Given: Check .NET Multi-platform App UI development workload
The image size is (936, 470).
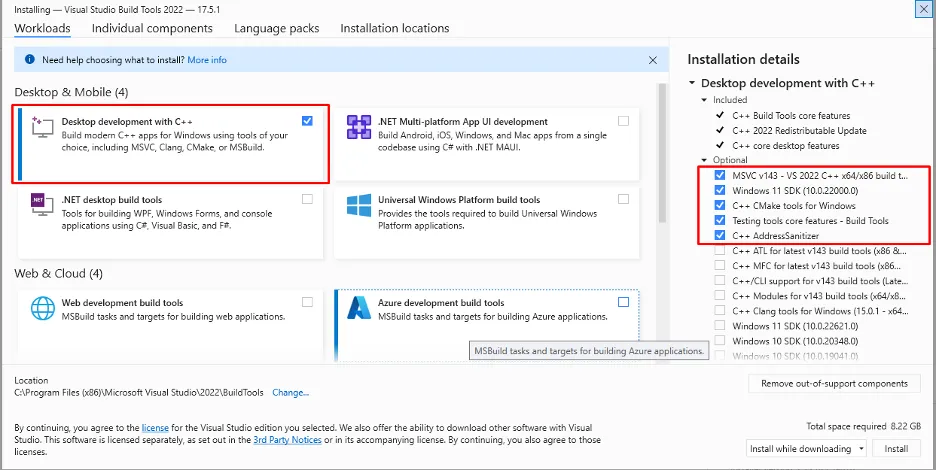Looking at the screenshot, I should [x=623, y=121].
